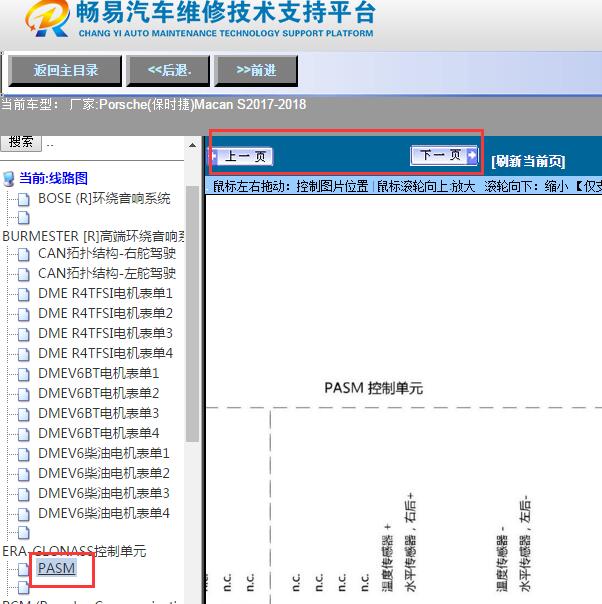Image resolution: width=602 pixels, height=604 pixels.
Task: Click Chang Yi platform logo
Action: 47,19
